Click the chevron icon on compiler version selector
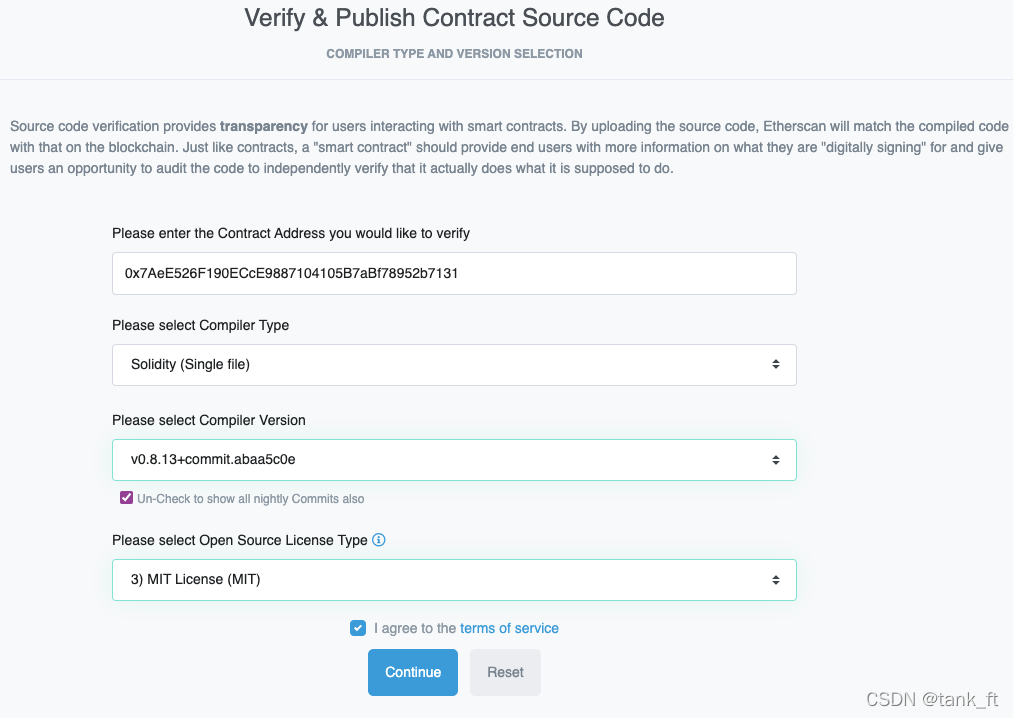This screenshot has width=1014, height=718. click(776, 459)
